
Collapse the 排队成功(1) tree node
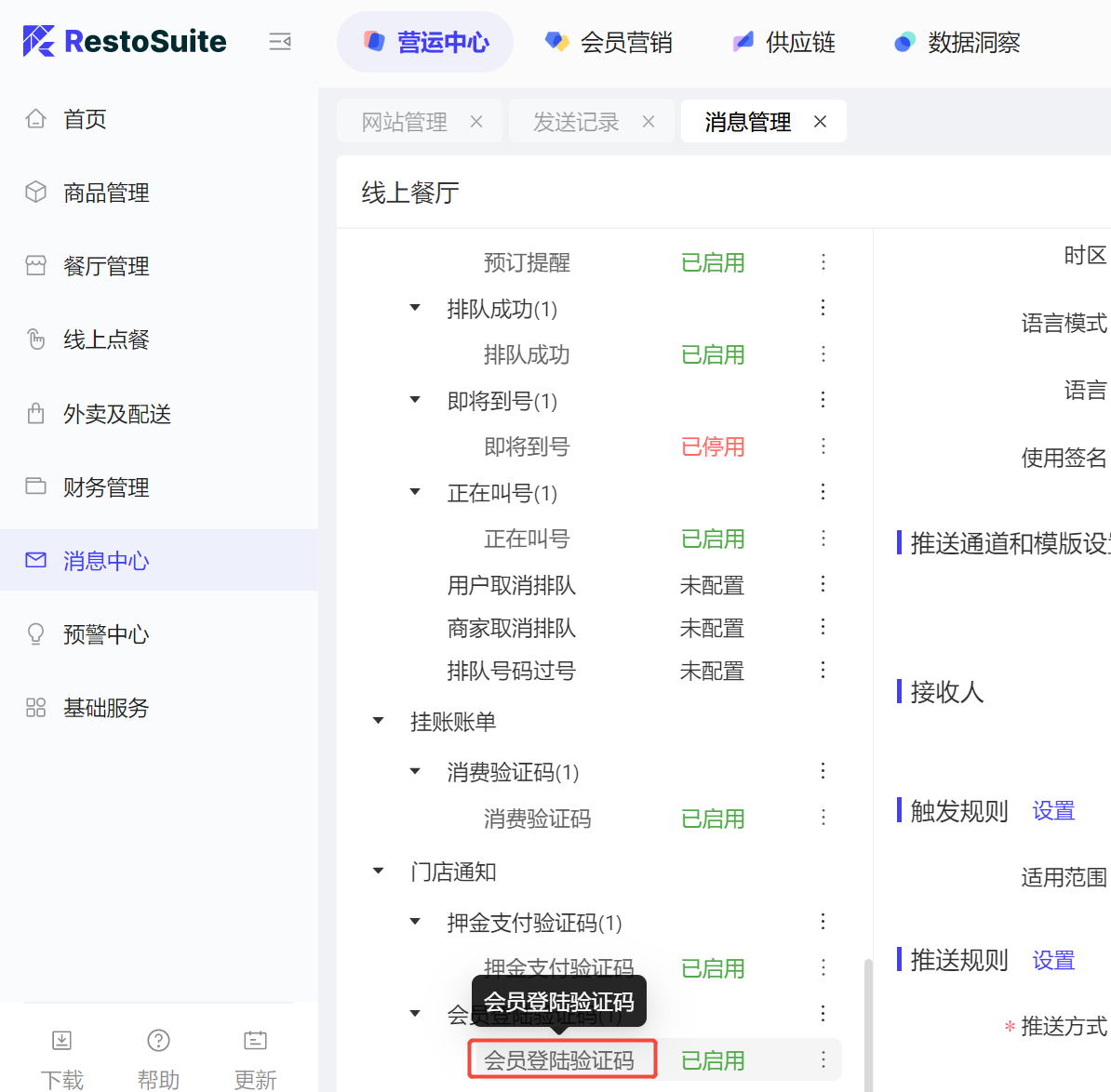pos(415,308)
